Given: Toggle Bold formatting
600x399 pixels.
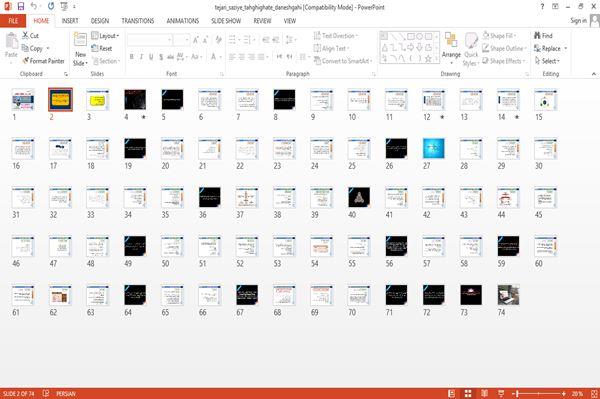Looking at the screenshot, I should click(132, 57).
